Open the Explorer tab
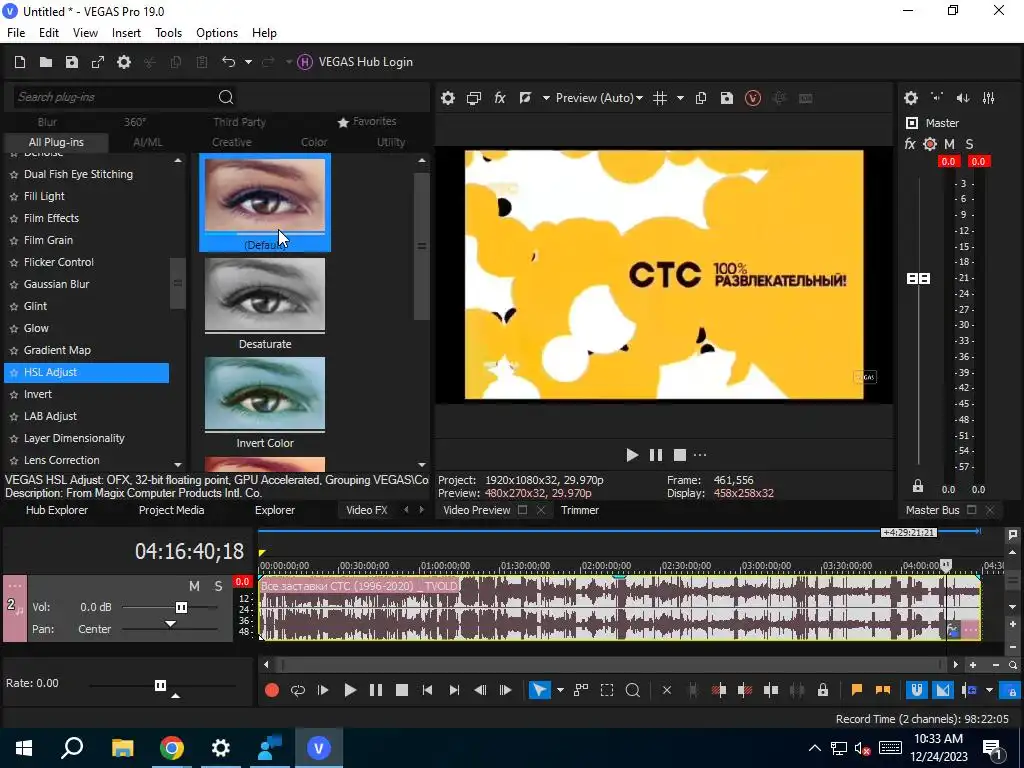Screen dimensions: 1024x768 pos(274,511)
